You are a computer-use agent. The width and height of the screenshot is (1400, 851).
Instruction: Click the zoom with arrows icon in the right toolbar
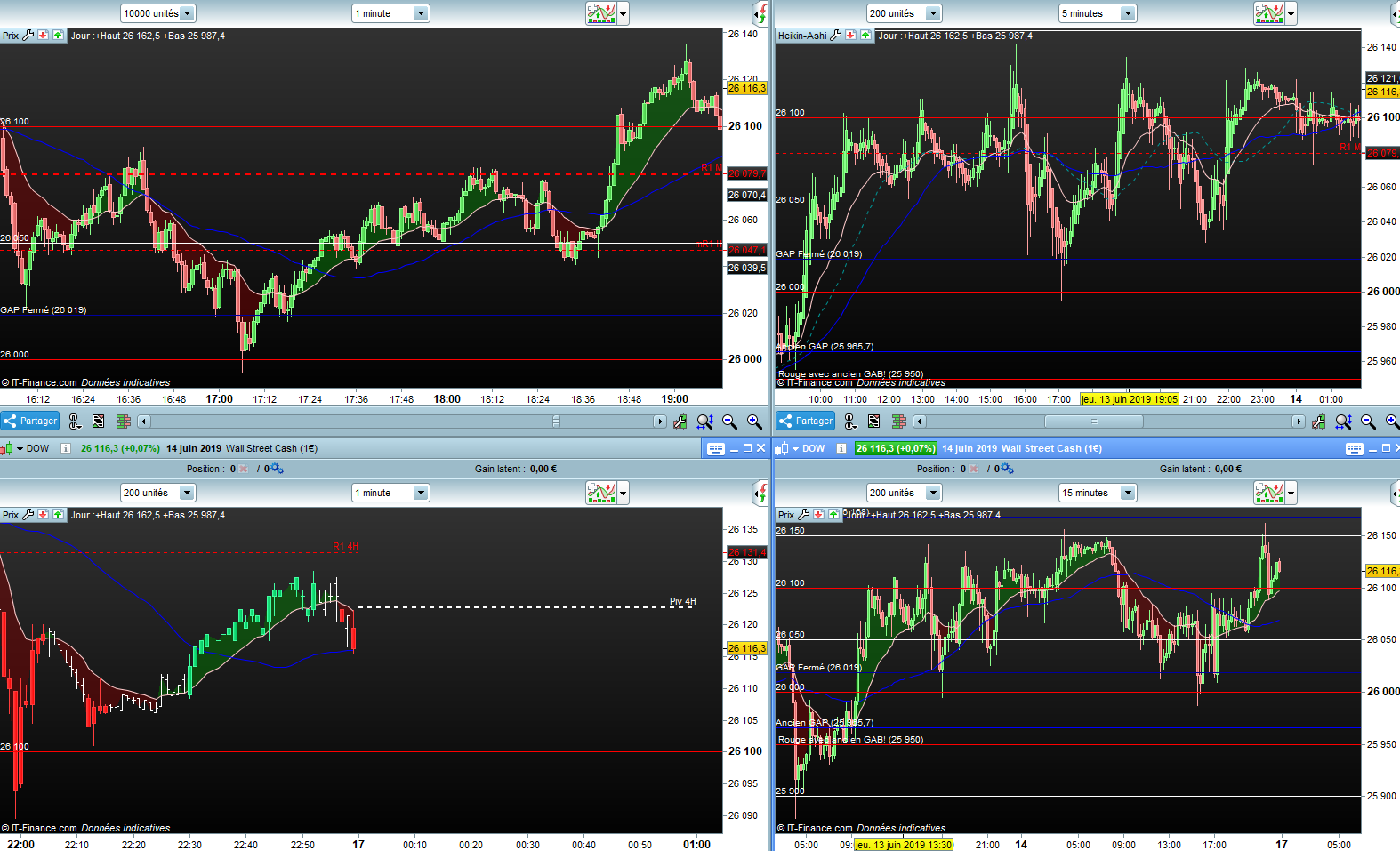[x=1344, y=421]
